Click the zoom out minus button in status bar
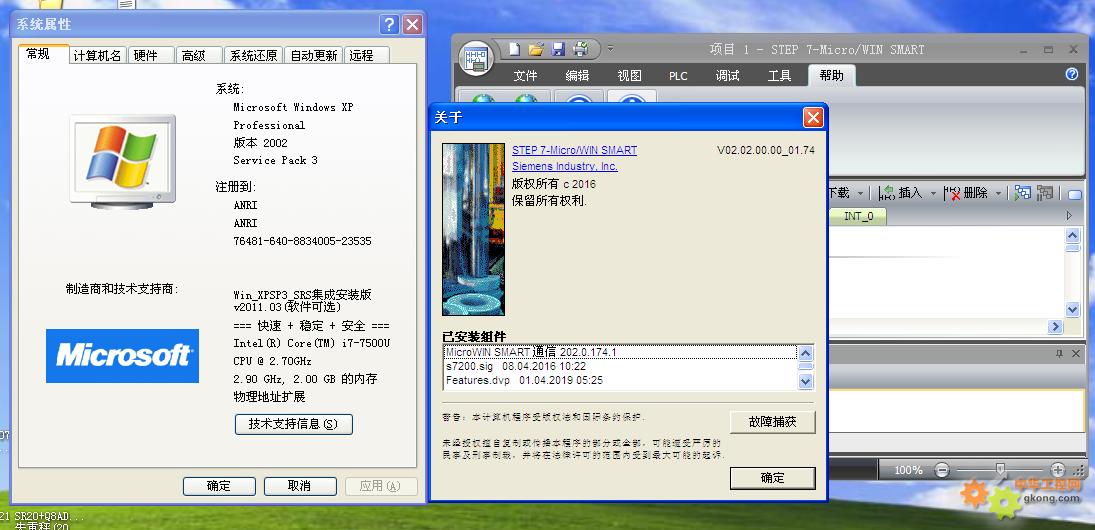1095x530 pixels. coord(942,470)
